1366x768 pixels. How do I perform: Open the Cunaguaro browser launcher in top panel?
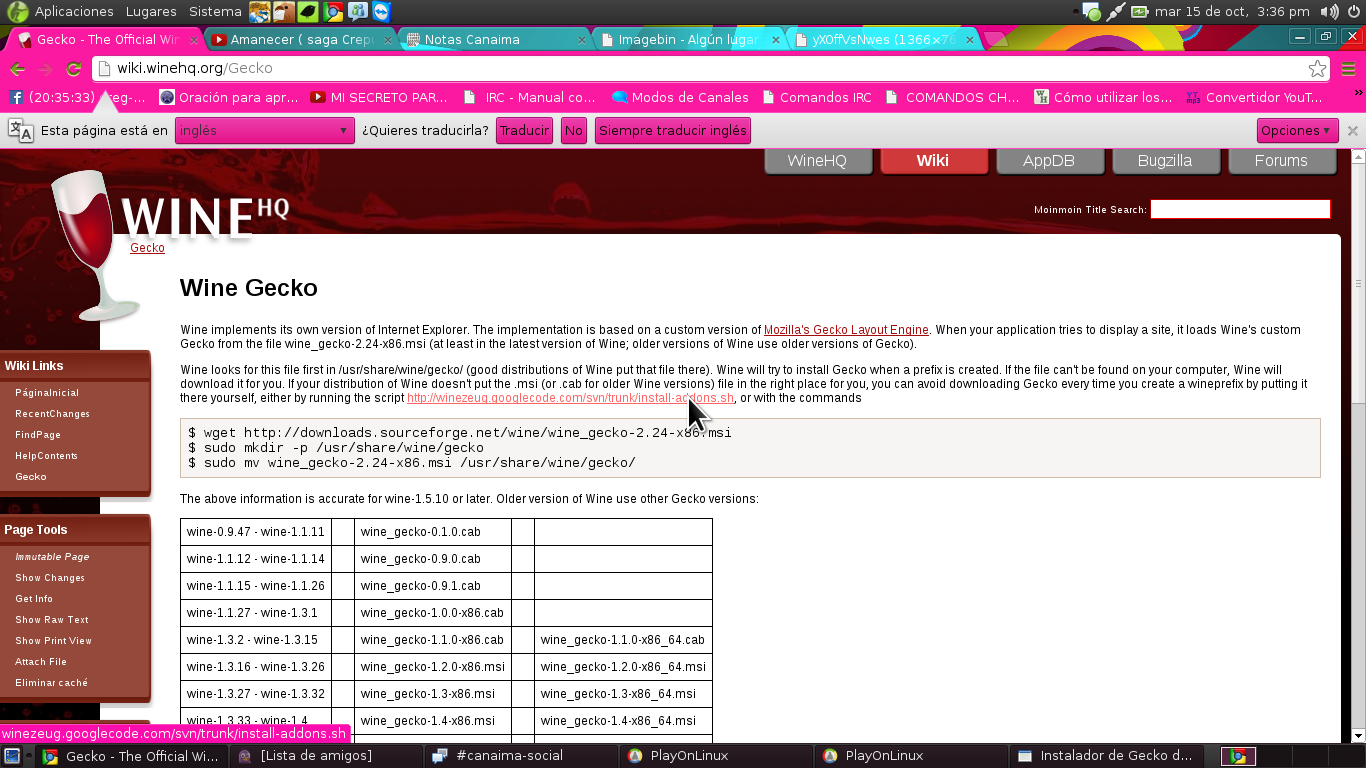pyautogui.click(x=259, y=12)
